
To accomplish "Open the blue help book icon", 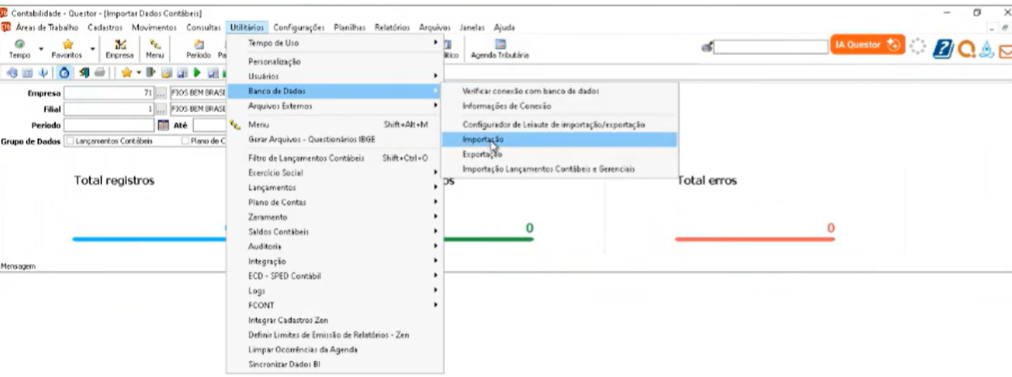I will pyautogui.click(x=943, y=48).
